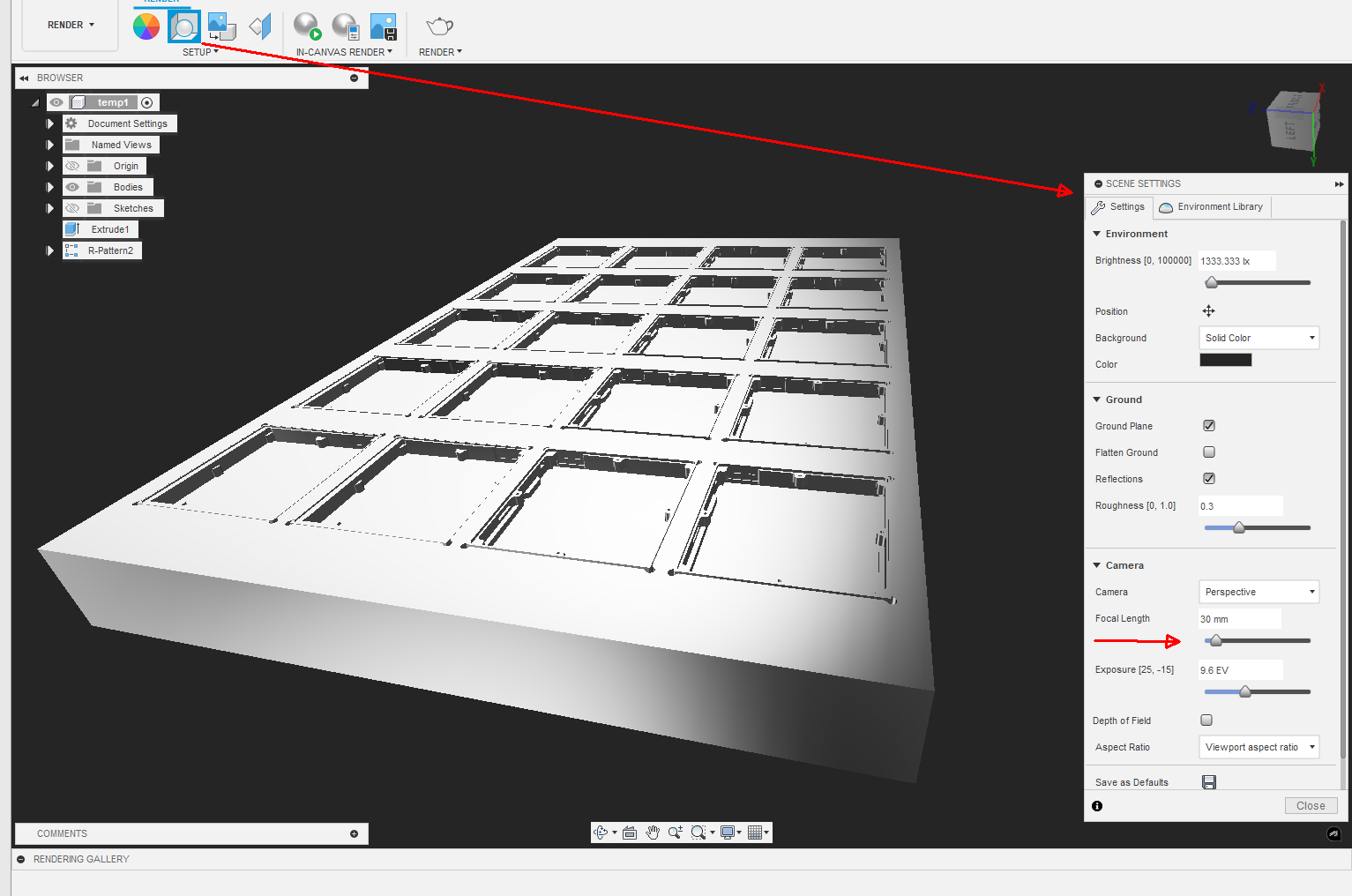This screenshot has height=896, width=1352.
Task: Open the Appearance color wheel tool
Action: (x=146, y=26)
